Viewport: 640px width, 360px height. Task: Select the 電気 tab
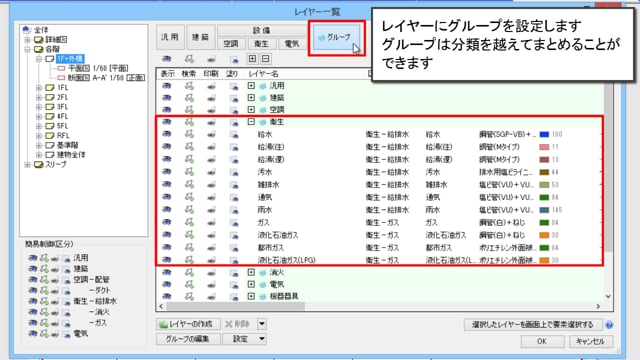291,44
